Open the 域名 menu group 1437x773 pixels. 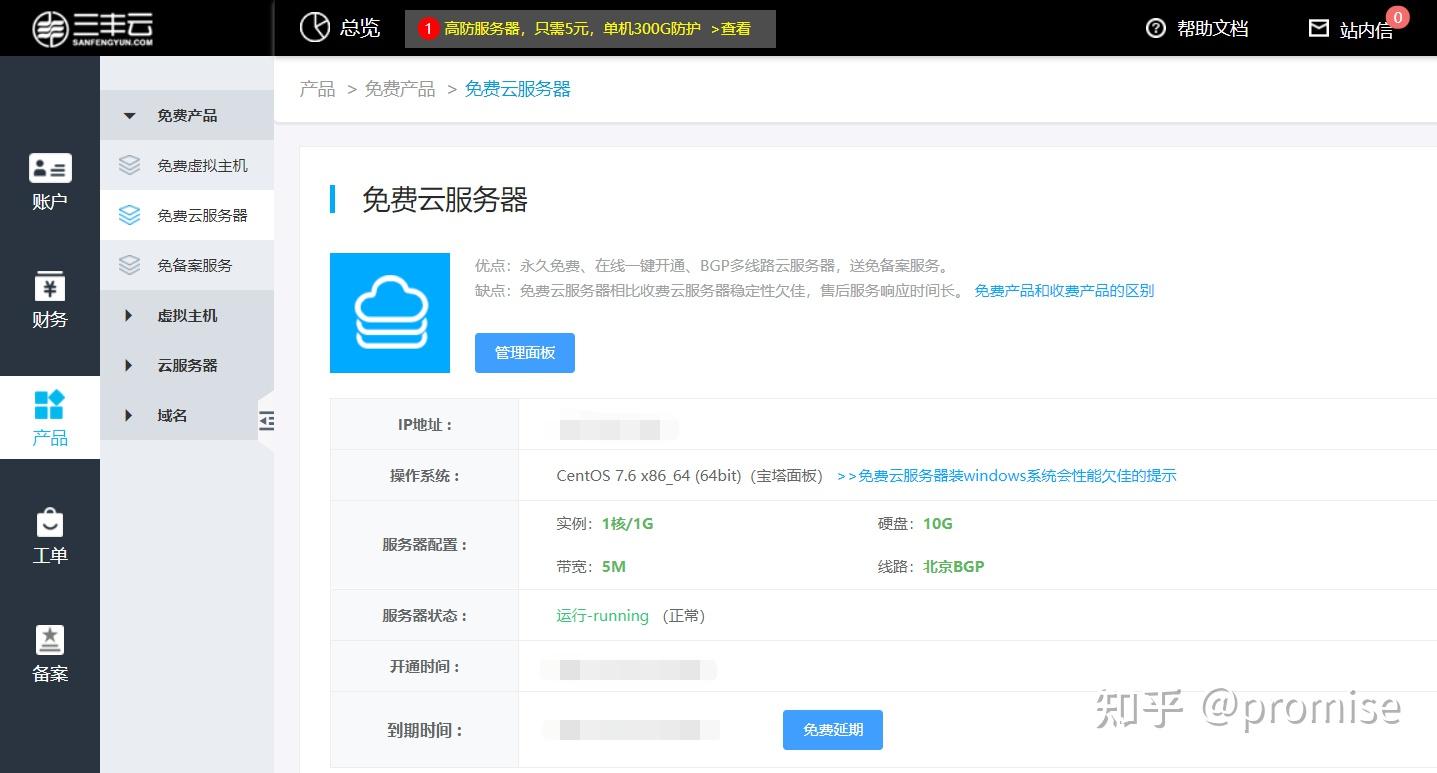click(x=187, y=415)
